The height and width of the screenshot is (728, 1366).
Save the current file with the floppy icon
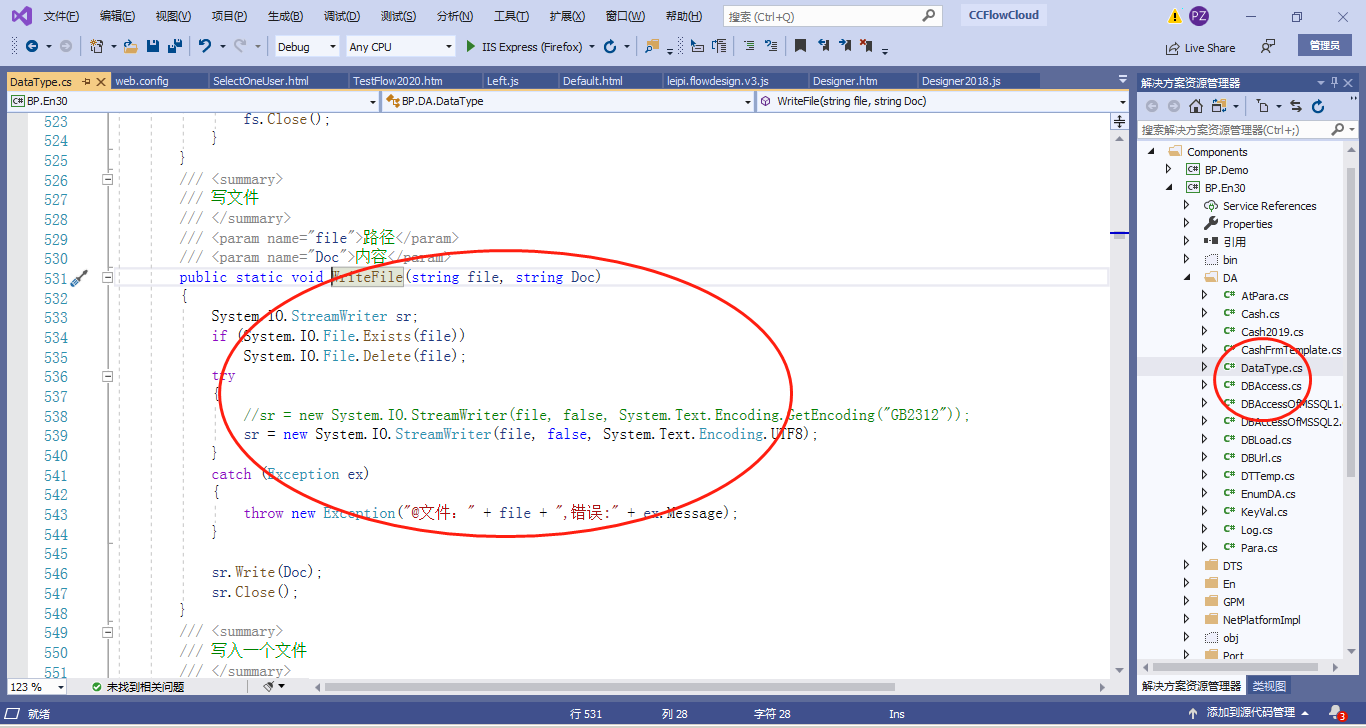(153, 47)
